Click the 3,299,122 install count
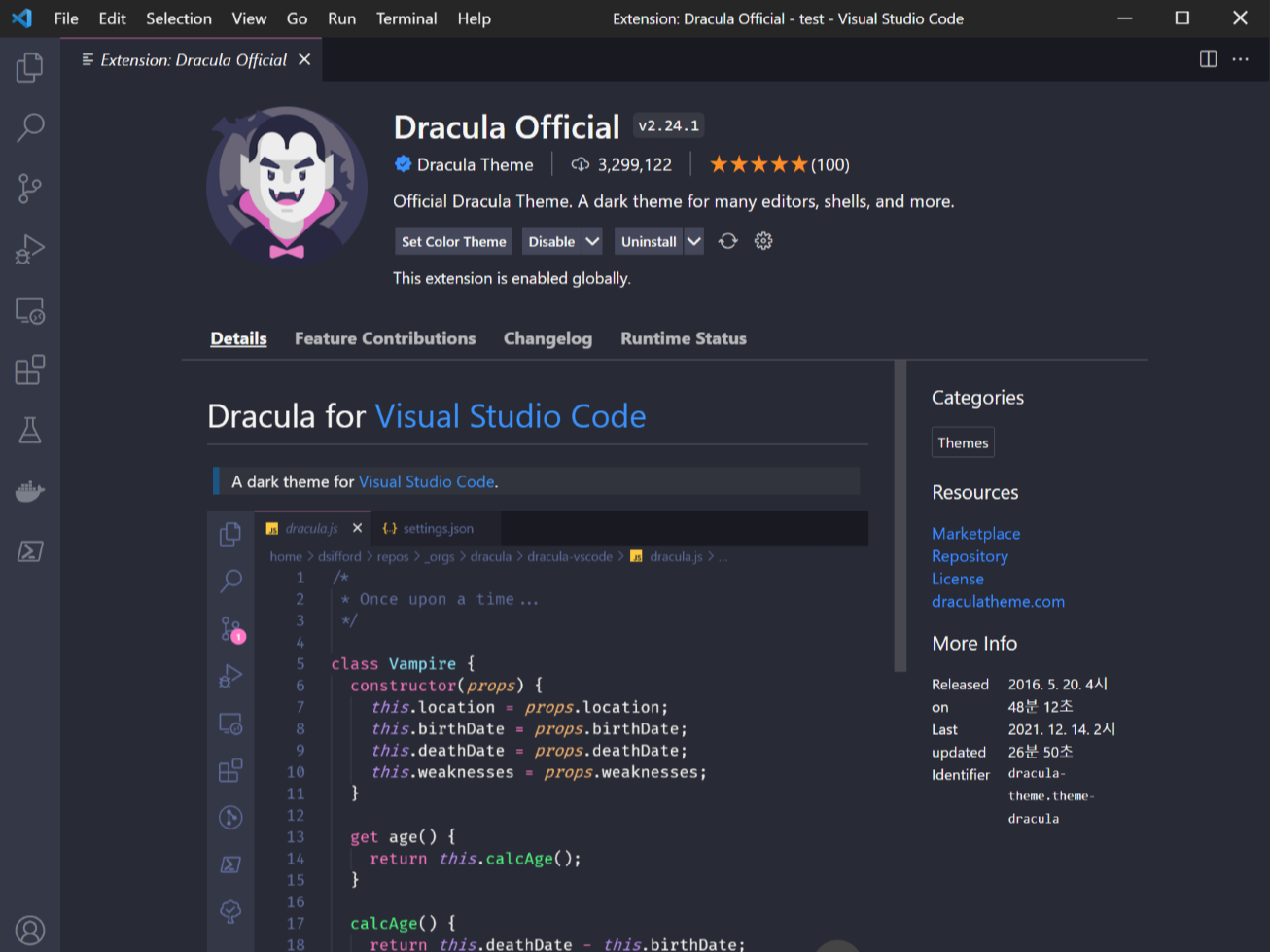The image size is (1270, 952). 634,164
